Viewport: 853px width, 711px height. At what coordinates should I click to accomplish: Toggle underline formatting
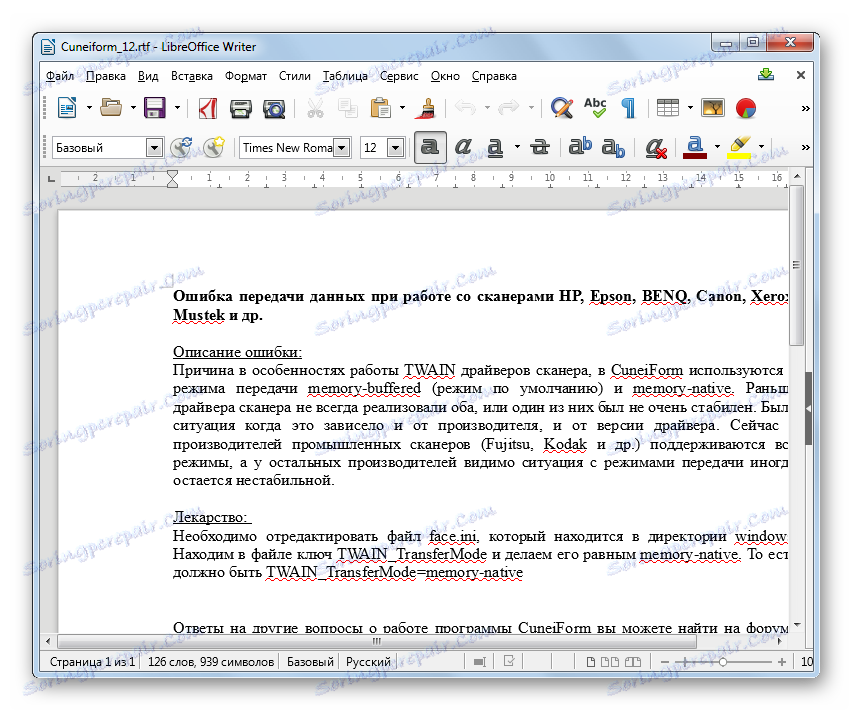click(x=495, y=148)
